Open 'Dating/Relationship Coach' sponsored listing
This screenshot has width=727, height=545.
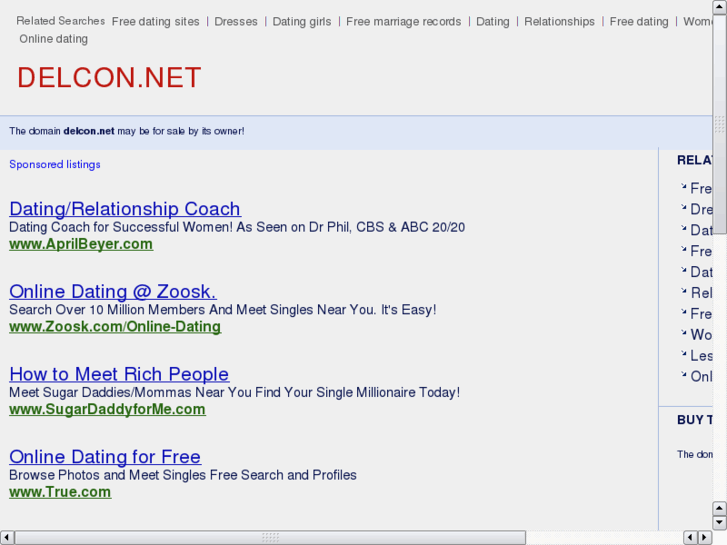(x=125, y=209)
